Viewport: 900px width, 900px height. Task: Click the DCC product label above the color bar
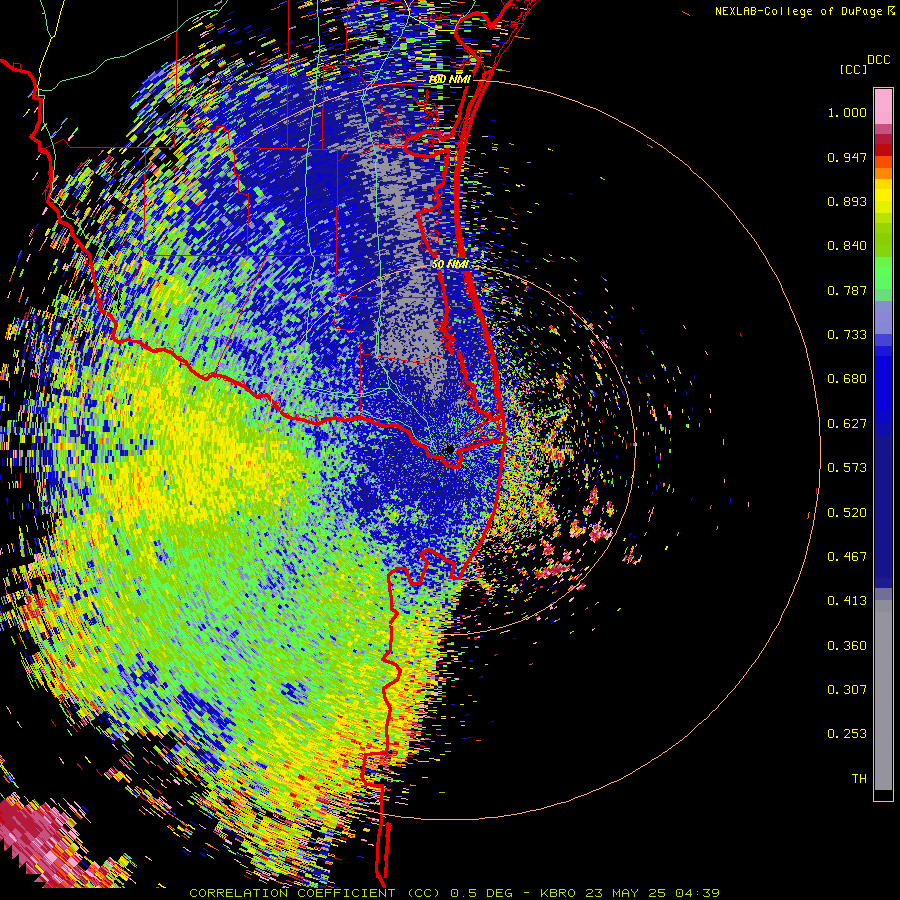879,60
